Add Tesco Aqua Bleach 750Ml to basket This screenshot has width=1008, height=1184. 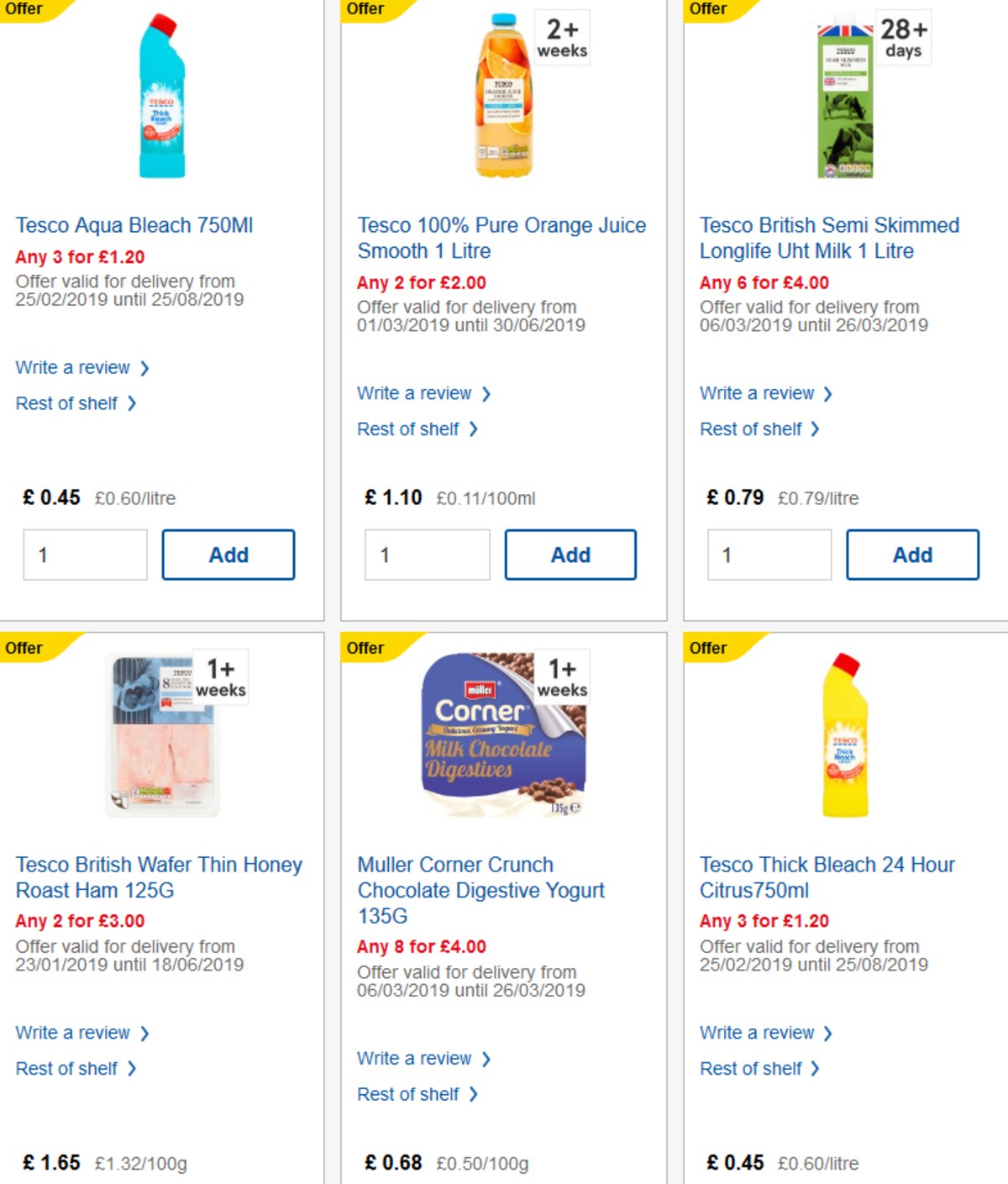228,554
